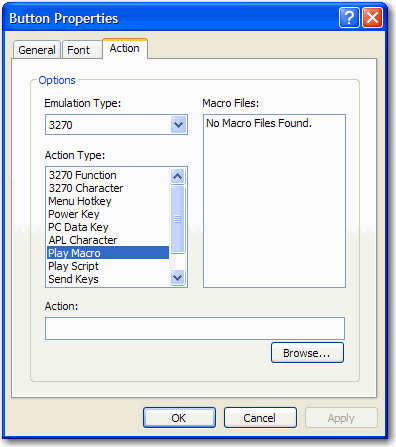Select the Action tab

pyautogui.click(x=125, y=49)
